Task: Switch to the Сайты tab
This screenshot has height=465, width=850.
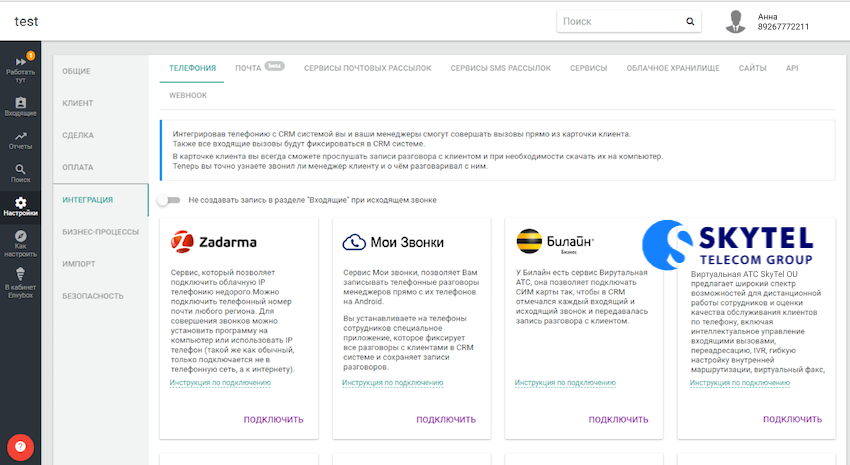Action: (x=752, y=68)
